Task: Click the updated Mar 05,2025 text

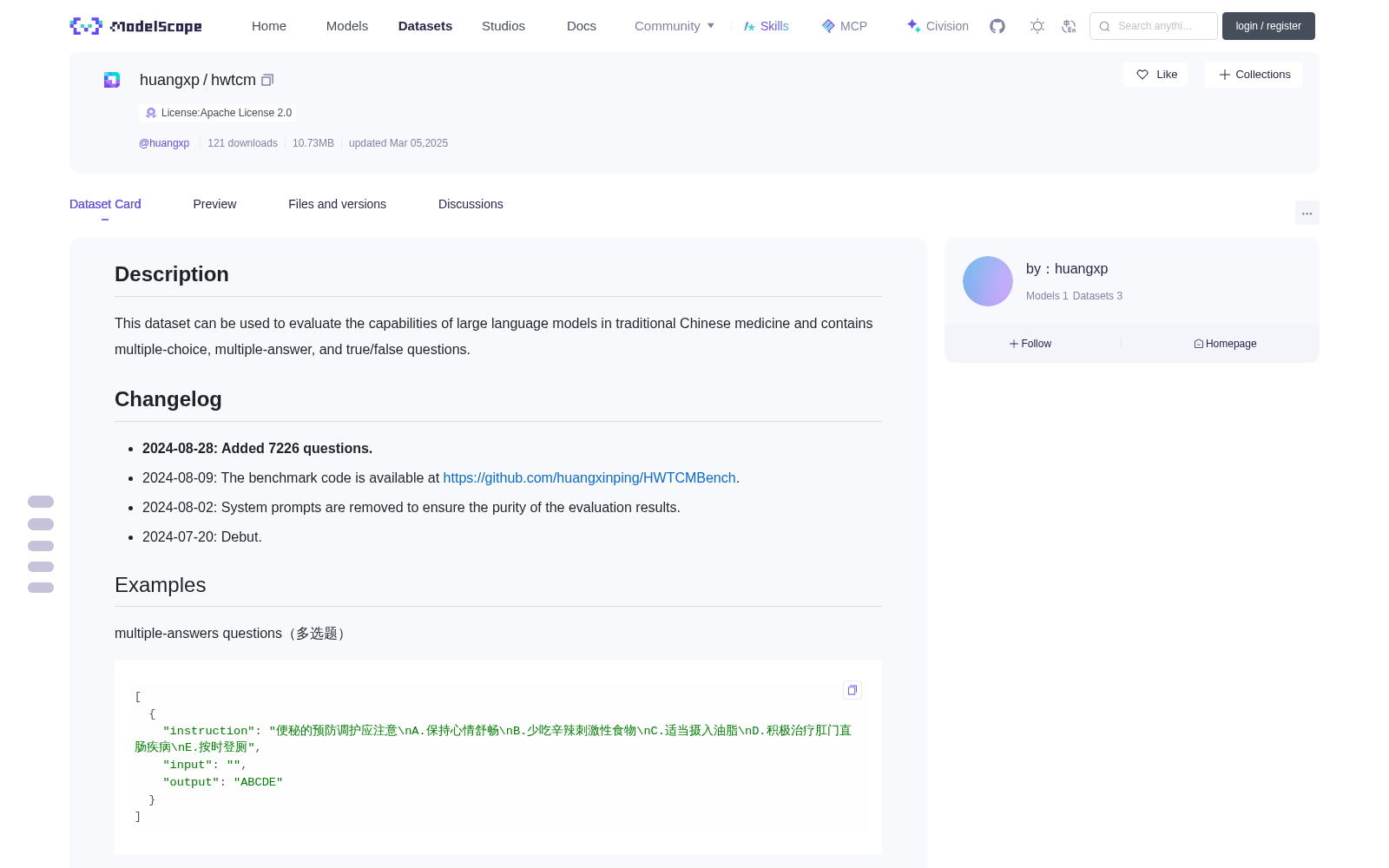Action: click(x=398, y=143)
